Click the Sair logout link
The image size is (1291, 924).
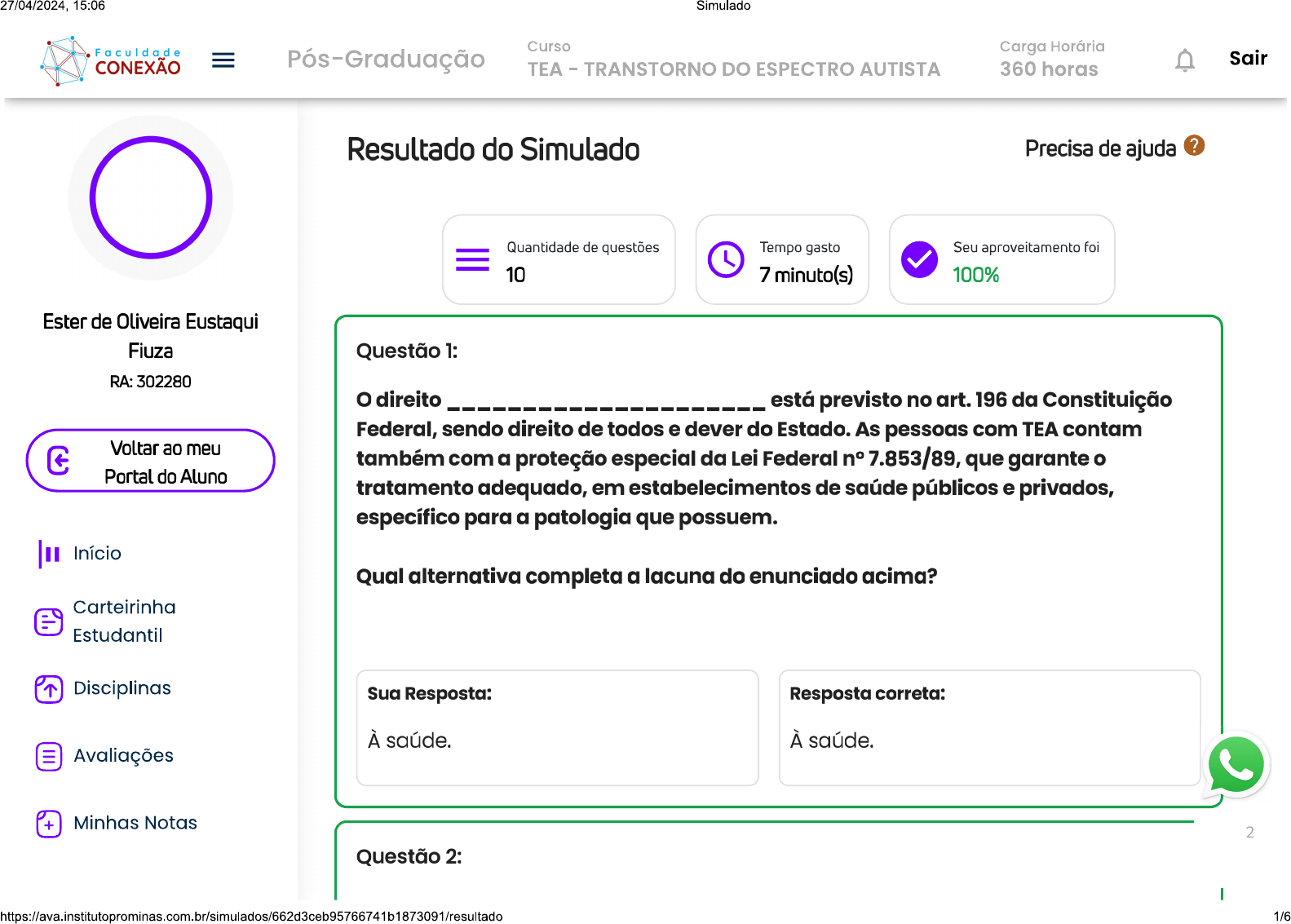coord(1248,59)
